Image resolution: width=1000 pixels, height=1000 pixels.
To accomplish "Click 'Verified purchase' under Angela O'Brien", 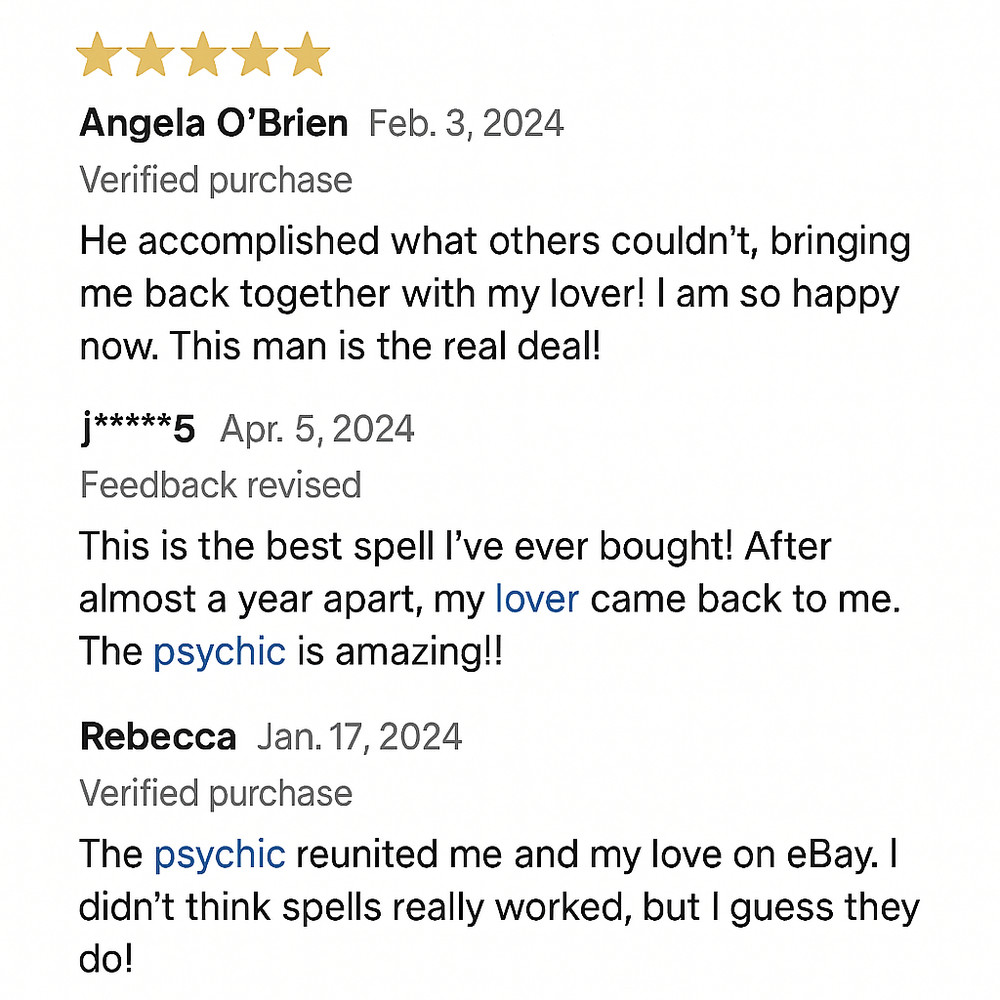I will point(215,181).
